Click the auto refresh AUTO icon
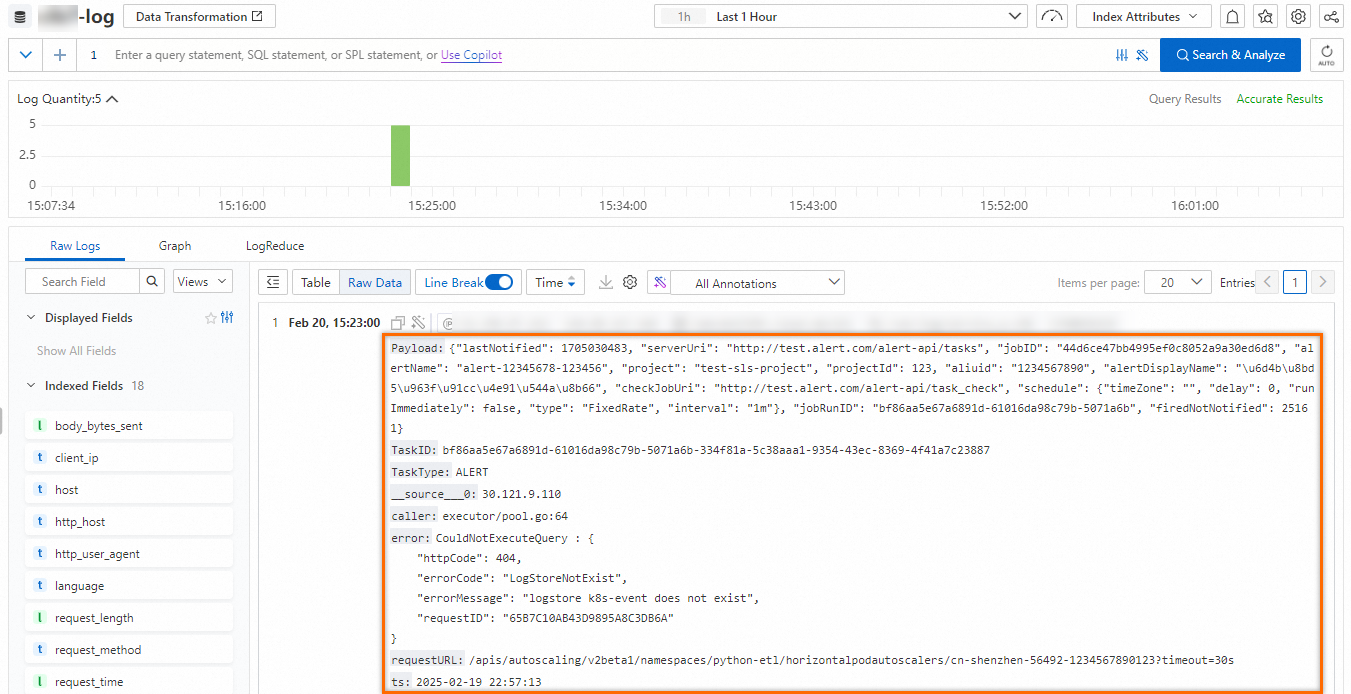This screenshot has height=694, width=1351. point(1327,55)
